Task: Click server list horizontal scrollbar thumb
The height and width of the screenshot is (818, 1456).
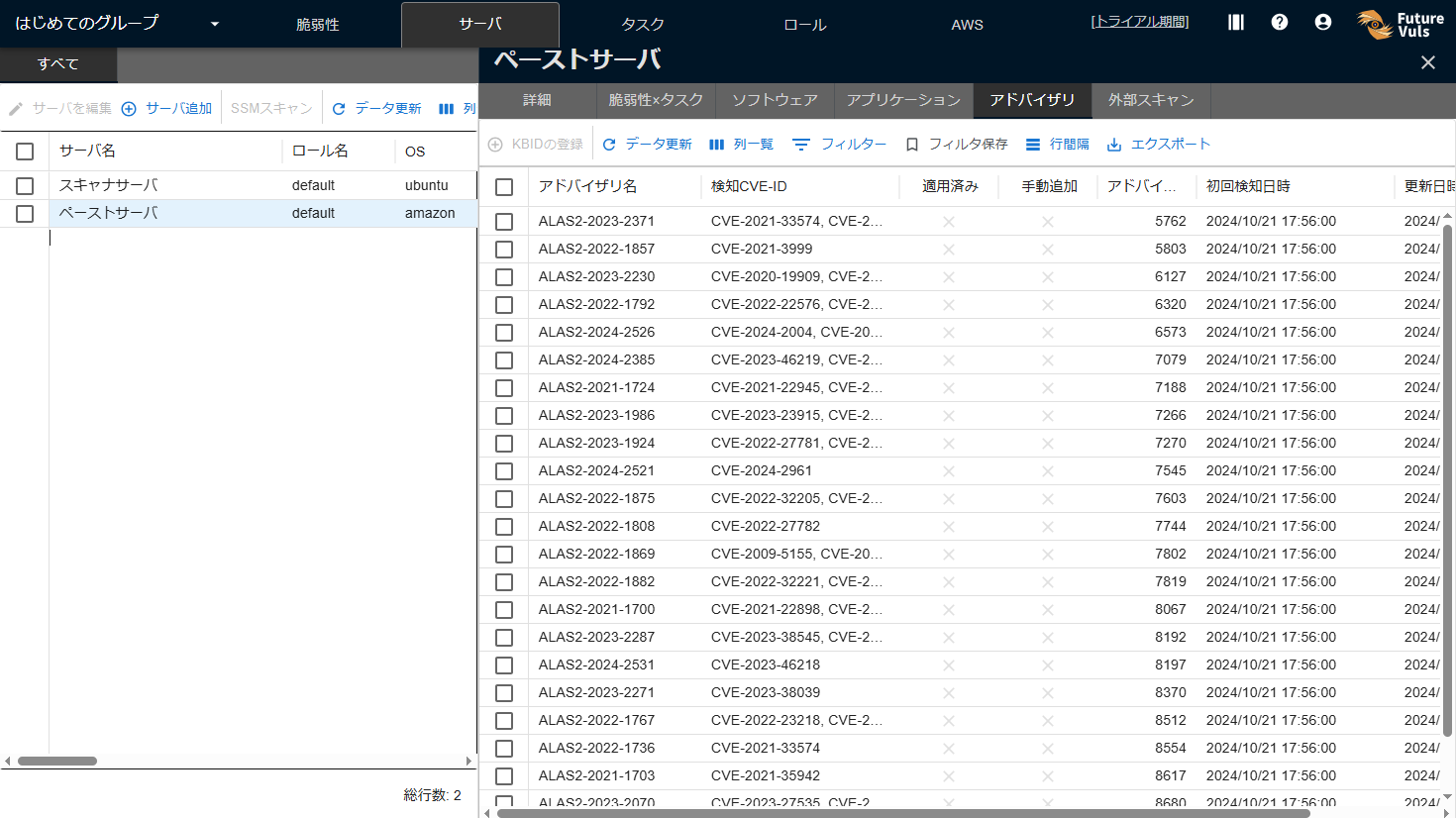Action: [57, 762]
